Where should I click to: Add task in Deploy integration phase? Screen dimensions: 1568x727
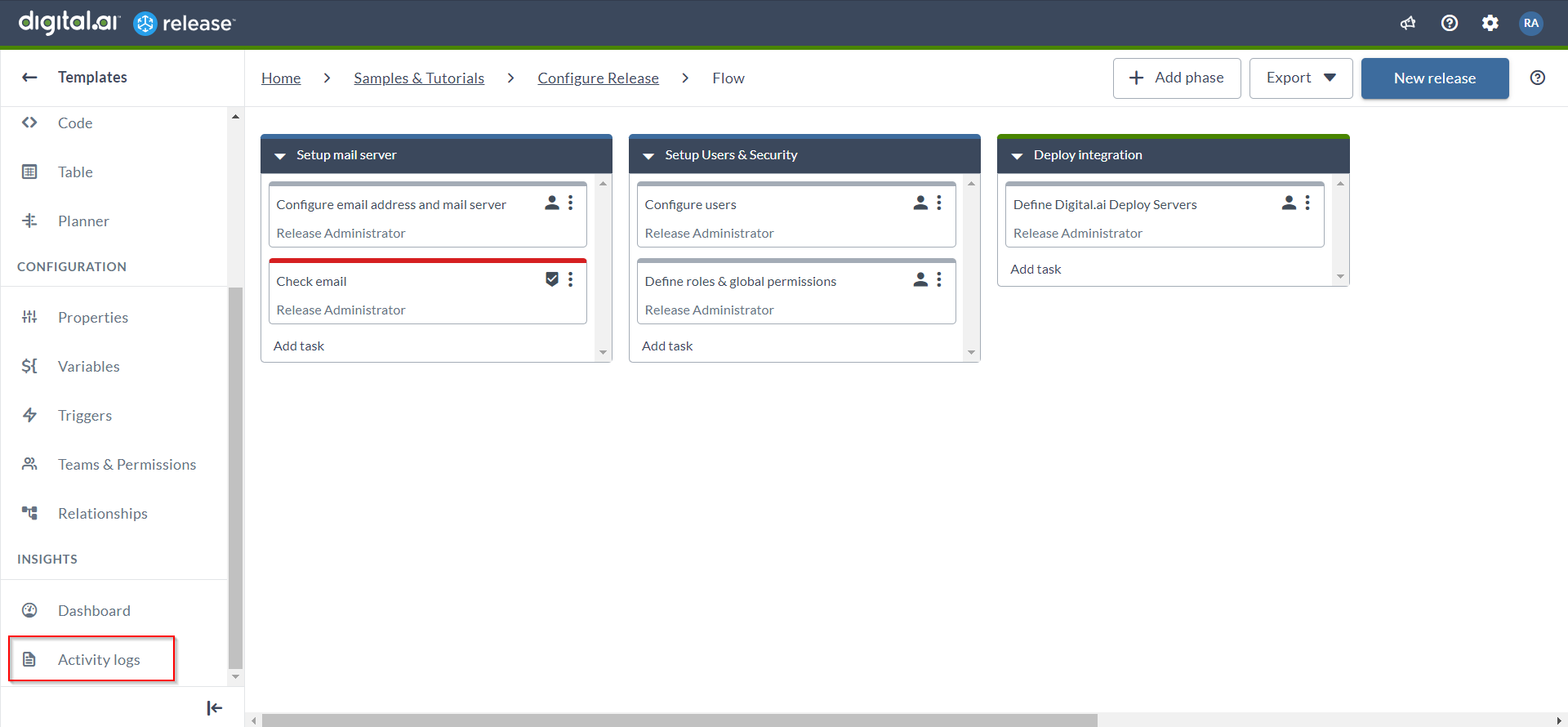pyautogui.click(x=1036, y=269)
